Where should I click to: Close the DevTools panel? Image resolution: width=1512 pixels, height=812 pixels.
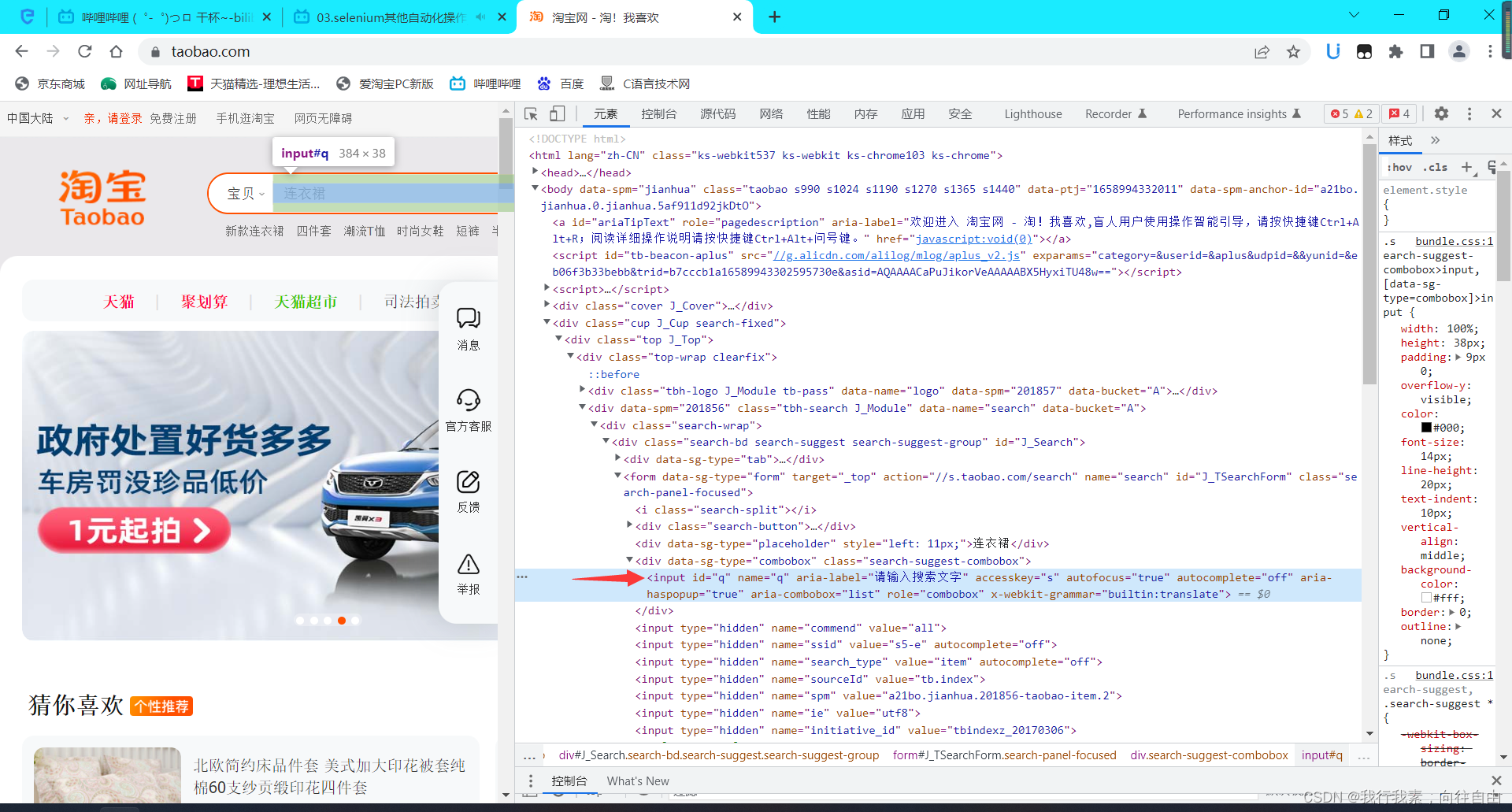(1496, 113)
